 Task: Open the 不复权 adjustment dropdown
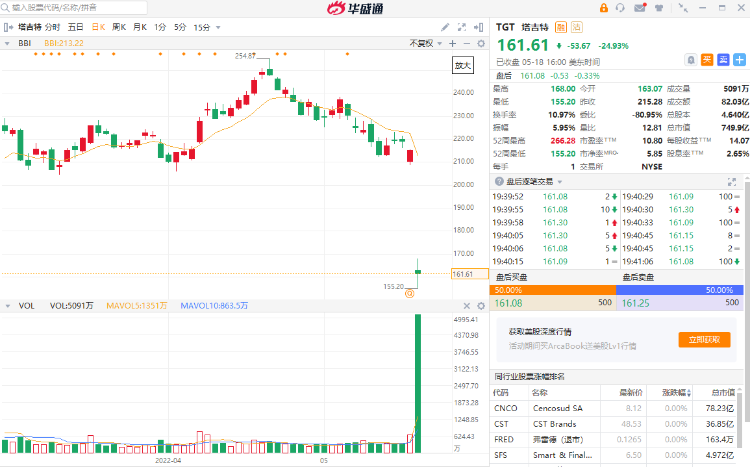tap(423, 43)
